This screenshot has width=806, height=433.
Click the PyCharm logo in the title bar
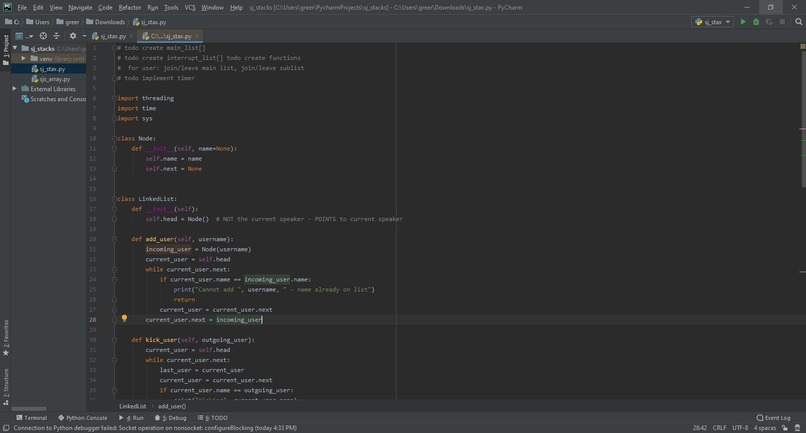[x=7, y=7]
